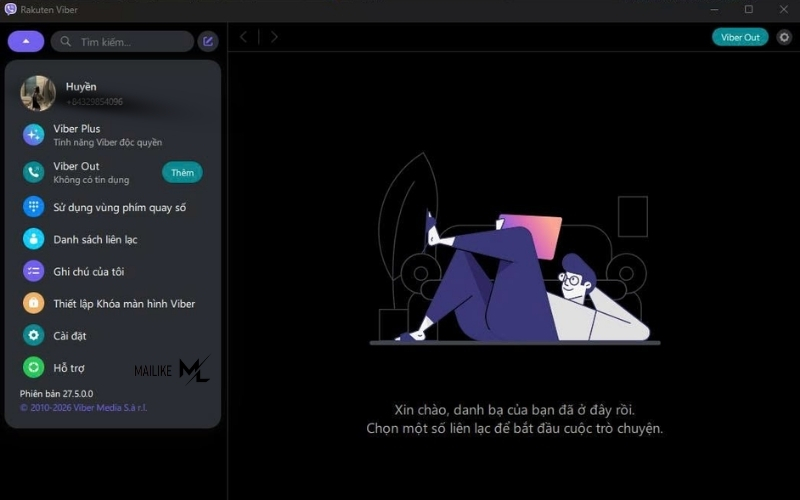Select the Huyền profile name

point(81,87)
